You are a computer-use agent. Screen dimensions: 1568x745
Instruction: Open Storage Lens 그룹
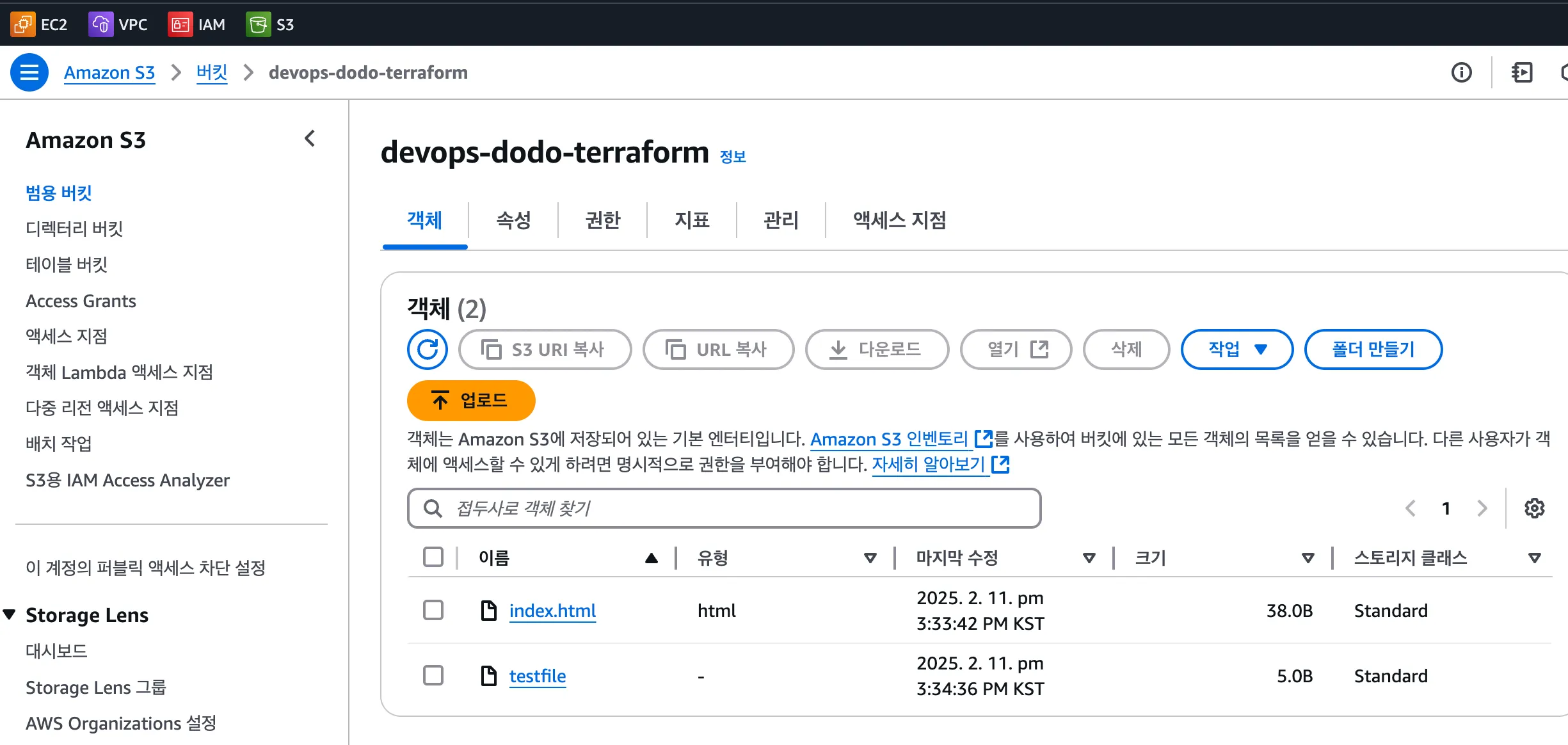tap(96, 687)
